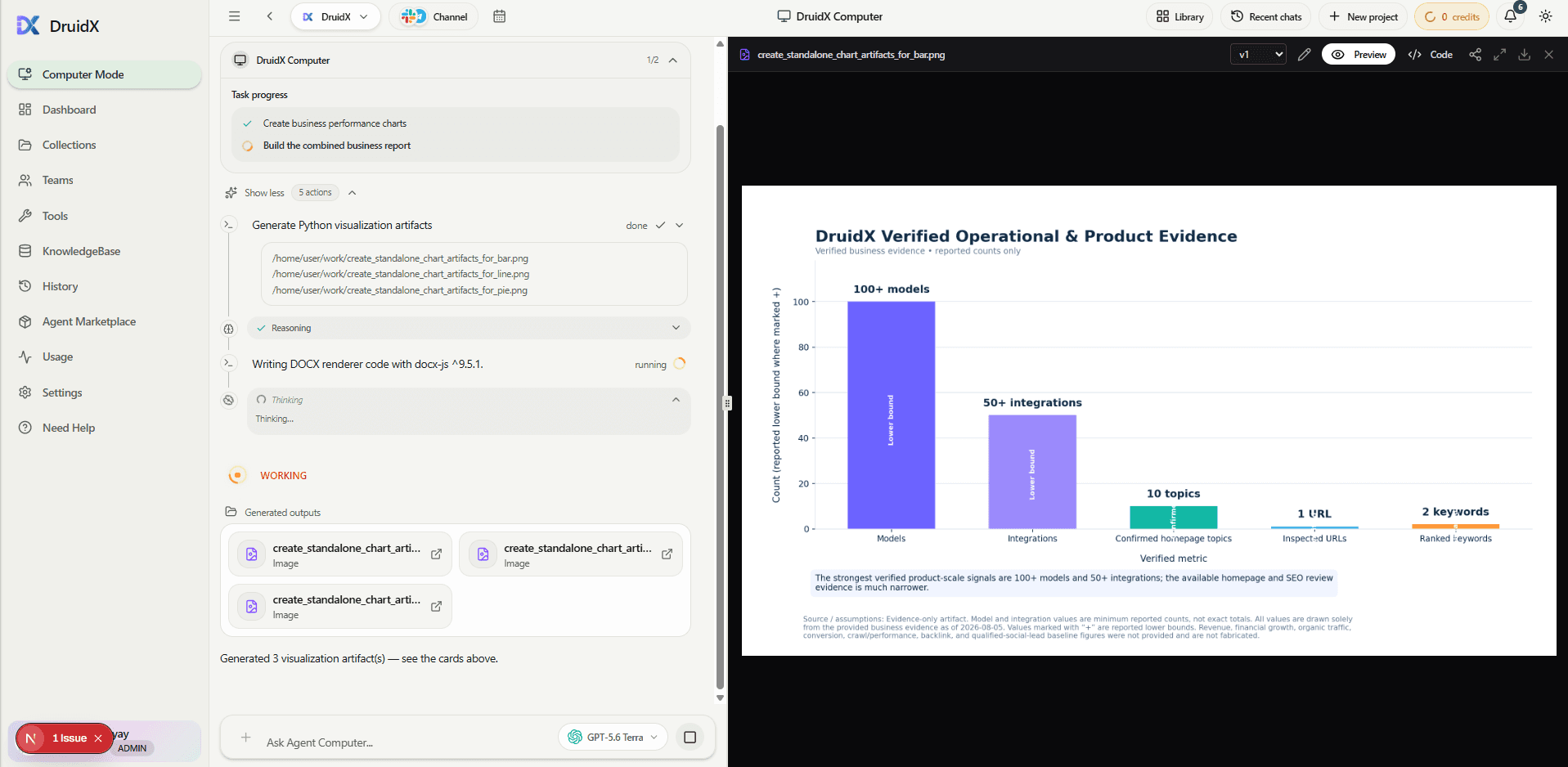Open Library
This screenshot has width=1568, height=767.
[1179, 16]
